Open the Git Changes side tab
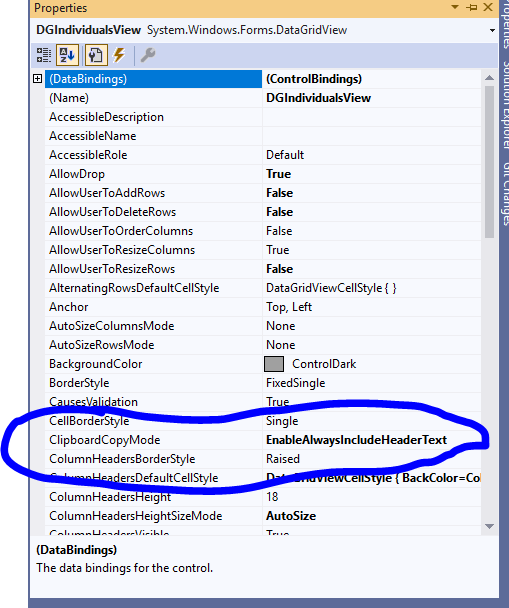 pyautogui.click(x=505, y=194)
